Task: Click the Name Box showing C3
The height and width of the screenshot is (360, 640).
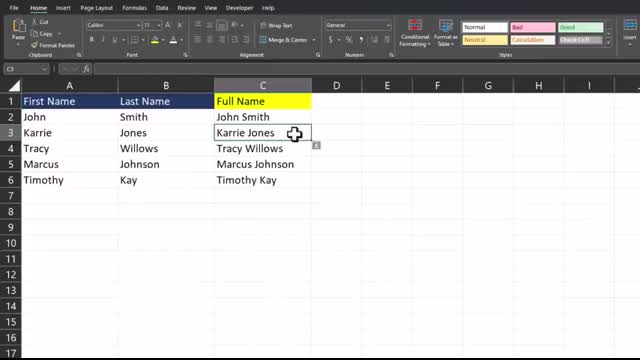Action: [x=27, y=69]
